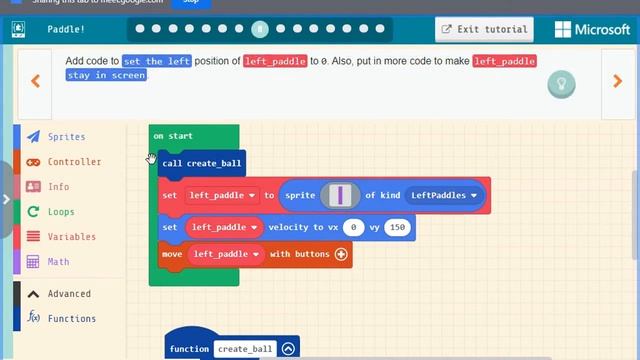Click the 'stay in screen' highlighted snippet

pyautogui.click(x=106, y=75)
